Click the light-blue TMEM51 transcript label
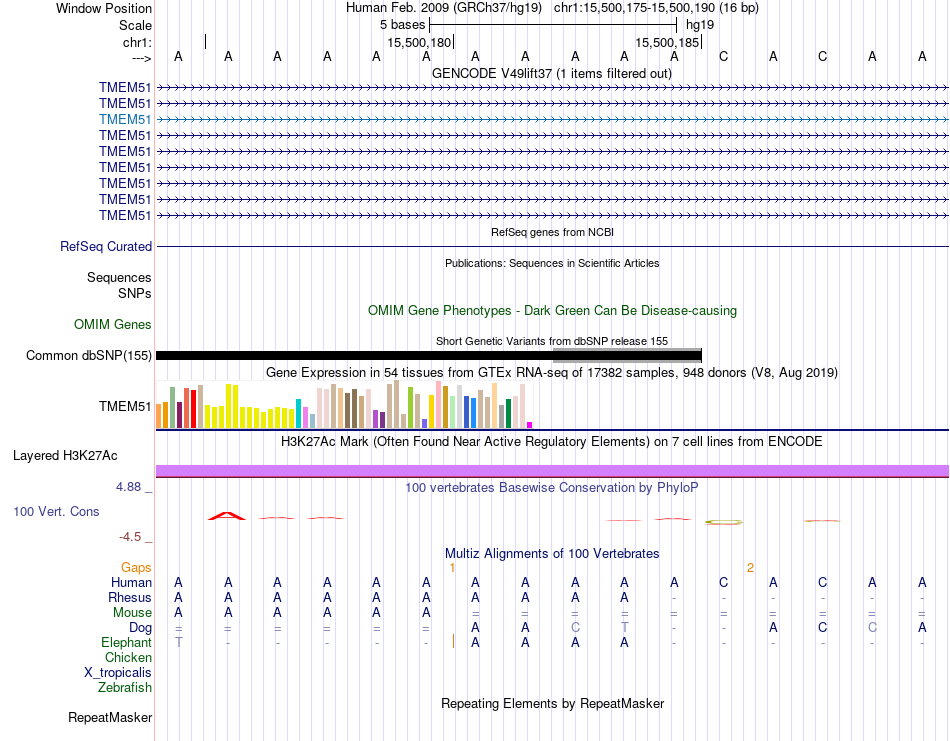950x741 pixels. pyautogui.click(x=125, y=119)
